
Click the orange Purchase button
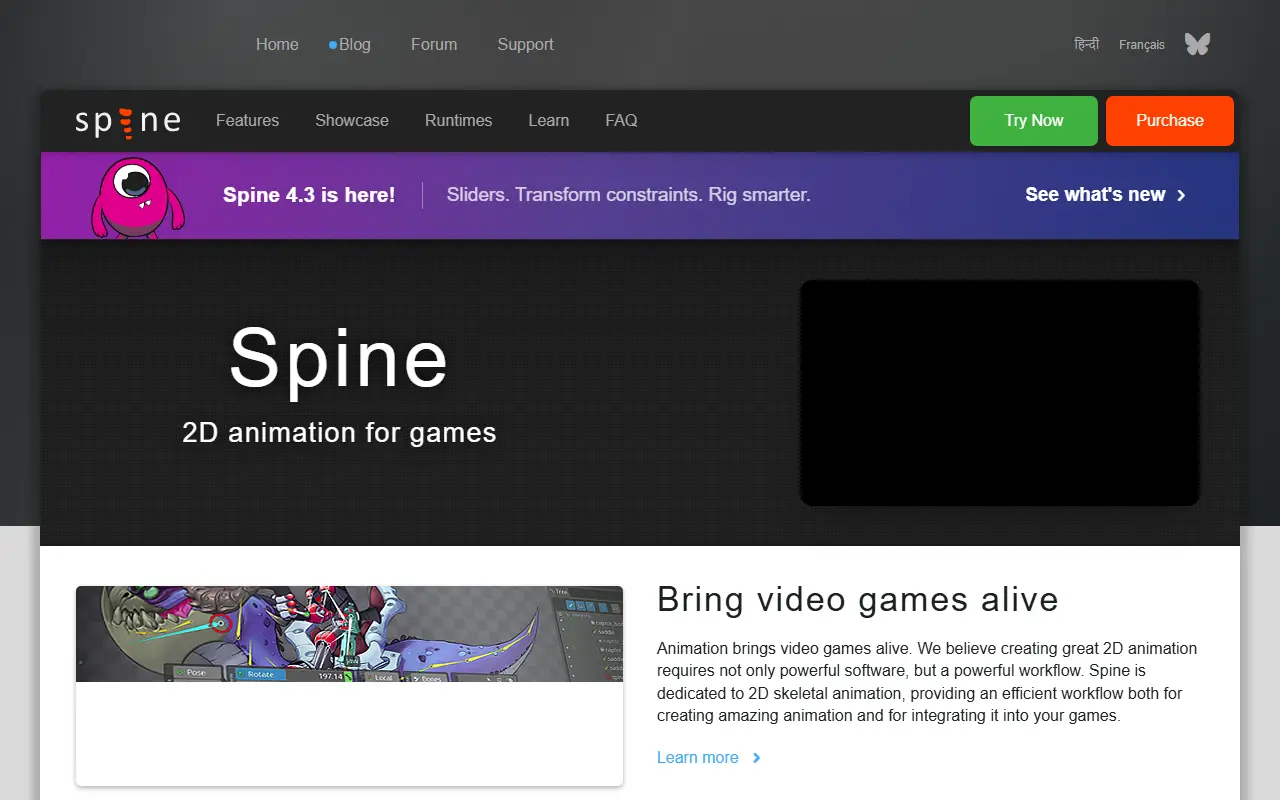click(x=1170, y=121)
